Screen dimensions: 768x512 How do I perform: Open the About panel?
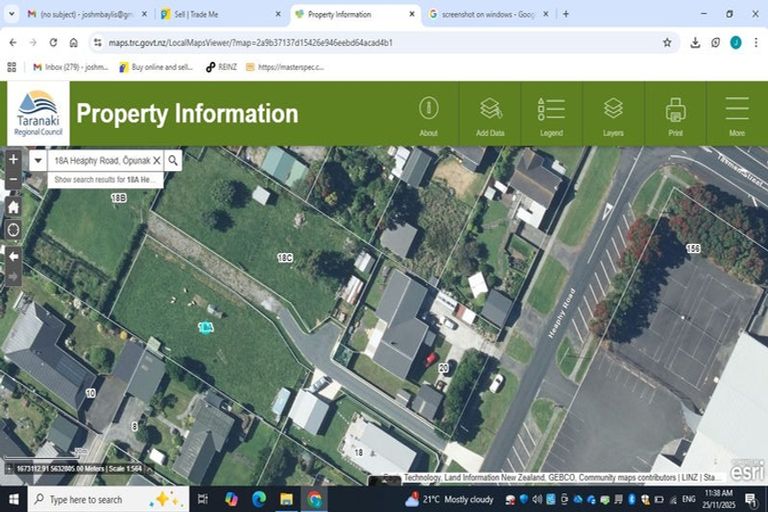point(429,116)
